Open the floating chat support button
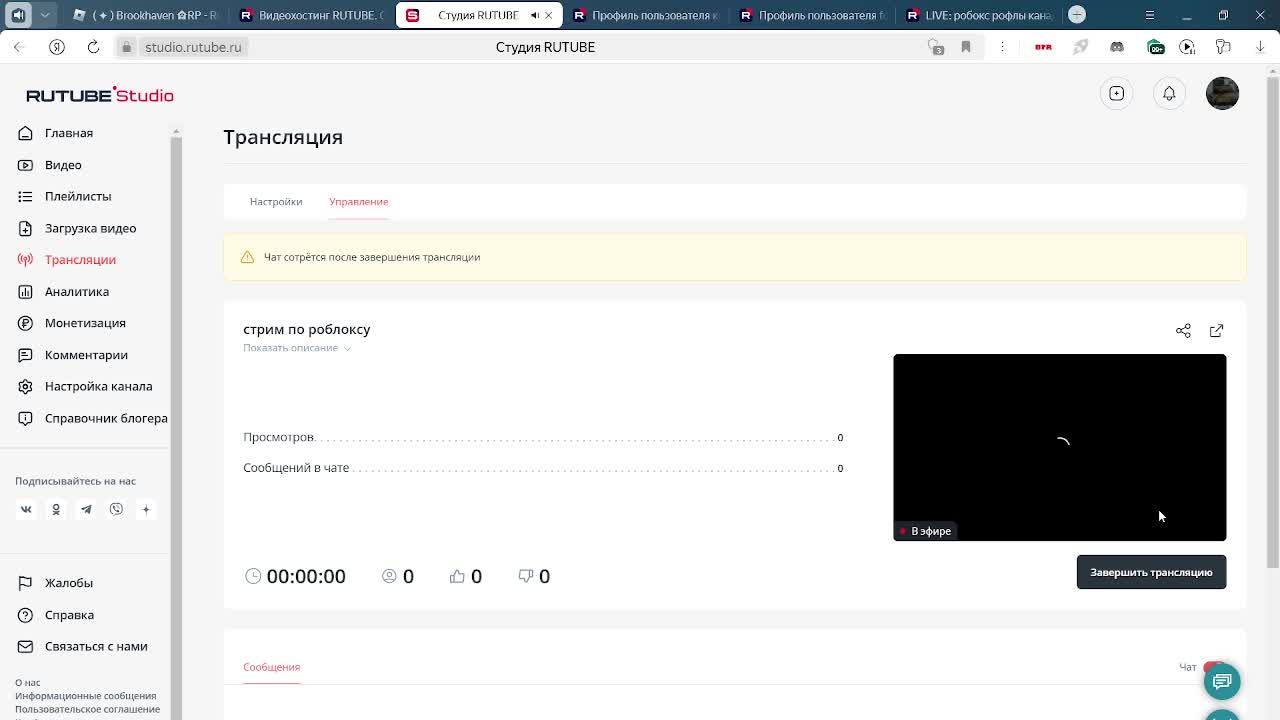Image resolution: width=1280 pixels, height=720 pixels. tap(1221, 681)
